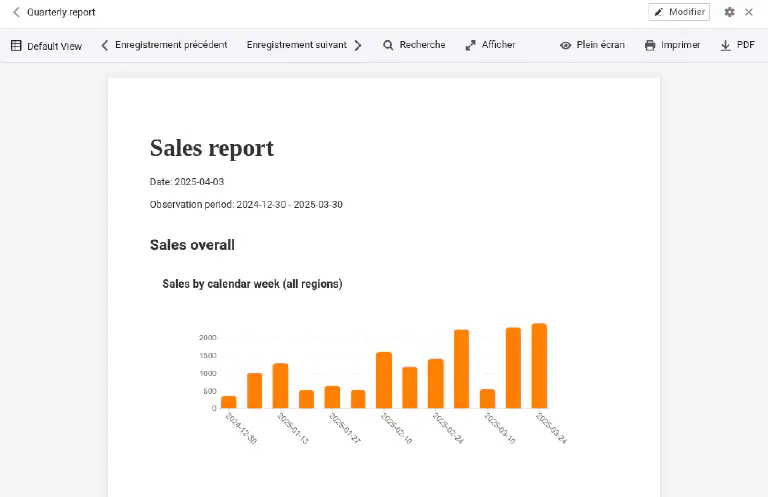Open Recherche search
Image resolution: width=768 pixels, height=497 pixels.
click(x=414, y=45)
